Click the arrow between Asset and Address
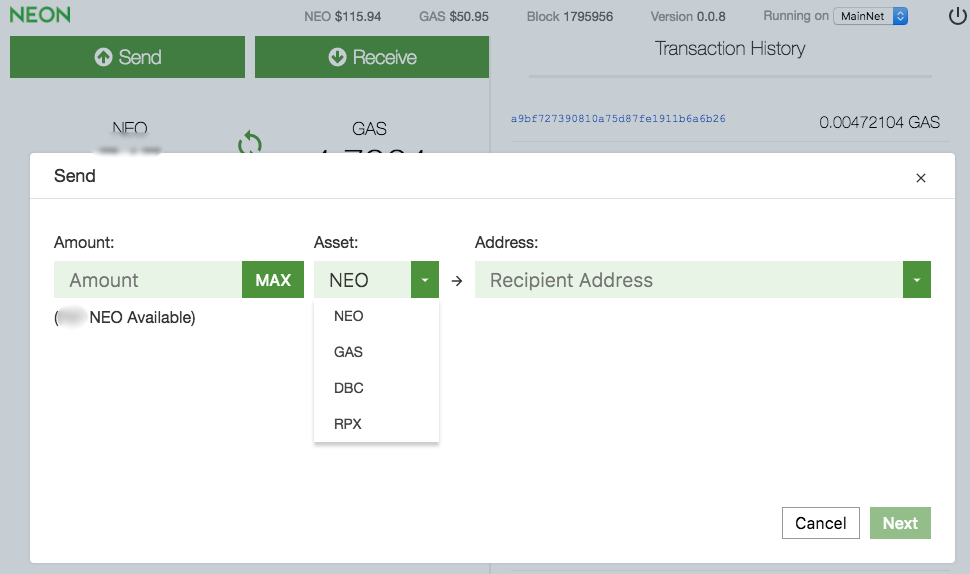This screenshot has height=574, width=970. point(457,281)
